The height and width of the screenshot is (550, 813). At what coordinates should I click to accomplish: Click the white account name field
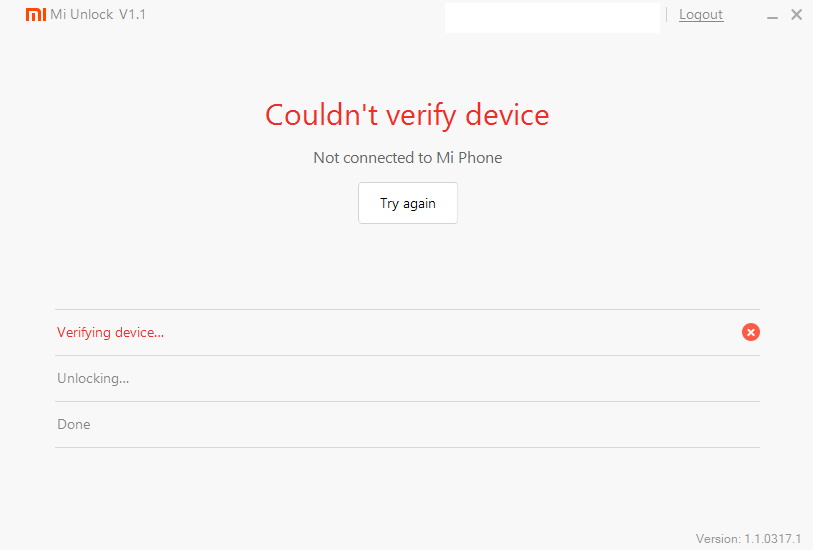[x=552, y=17]
